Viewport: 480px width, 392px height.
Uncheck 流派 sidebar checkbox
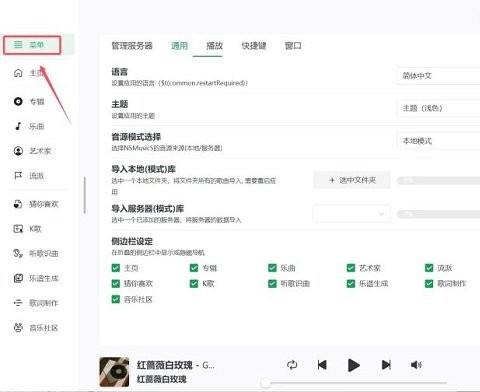click(x=429, y=268)
